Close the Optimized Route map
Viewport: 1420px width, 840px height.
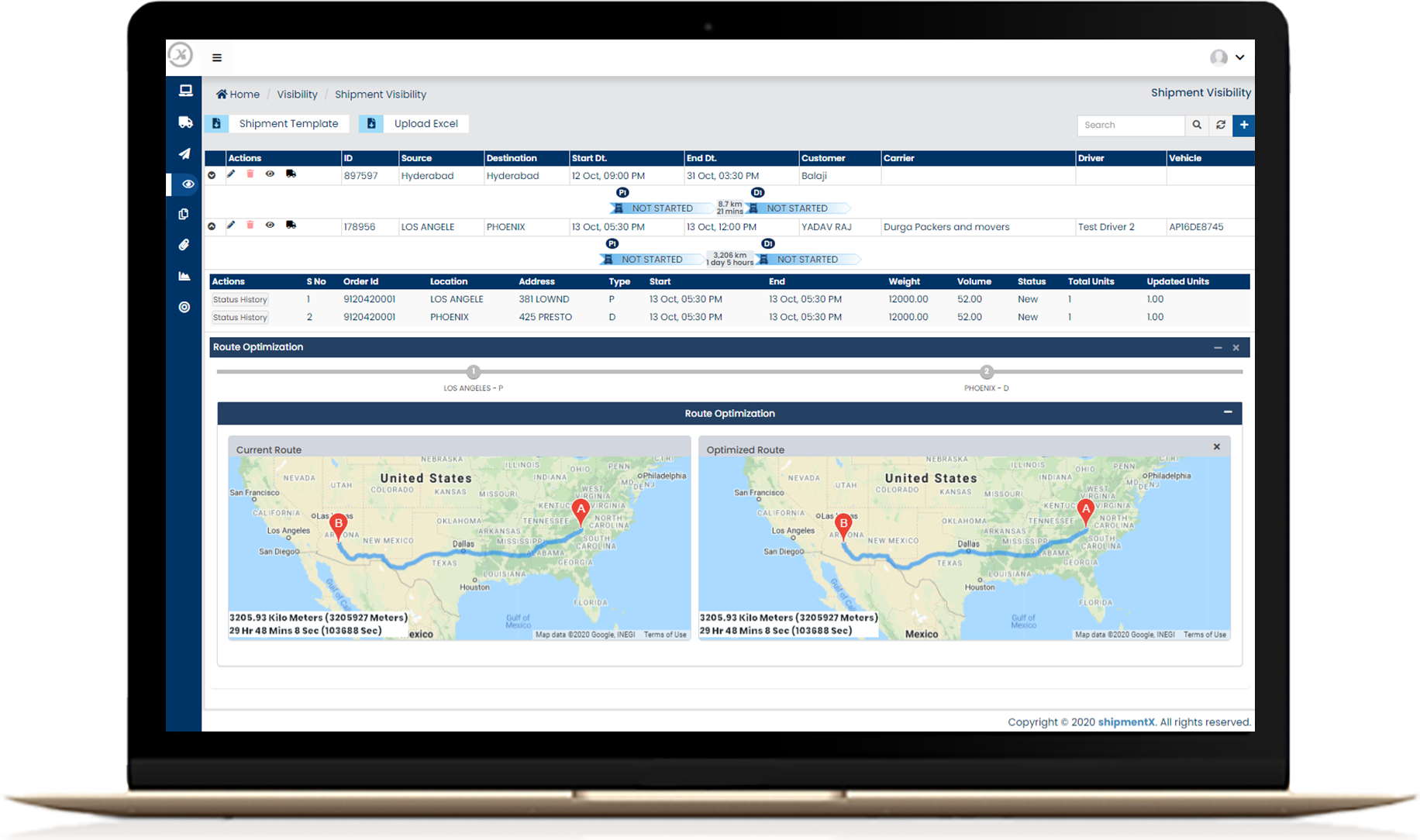pos(1217,447)
